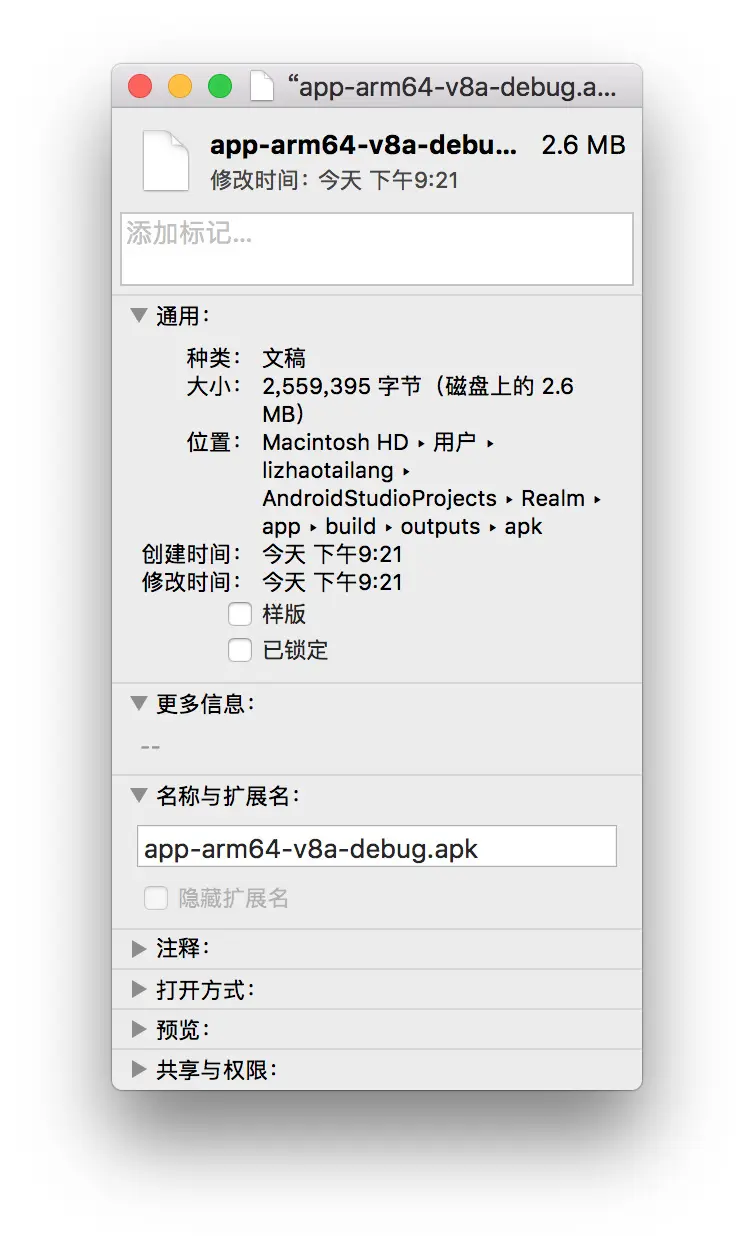Enable the 样版 (stationery) checkbox
This screenshot has width=754, height=1250.
pos(240,614)
